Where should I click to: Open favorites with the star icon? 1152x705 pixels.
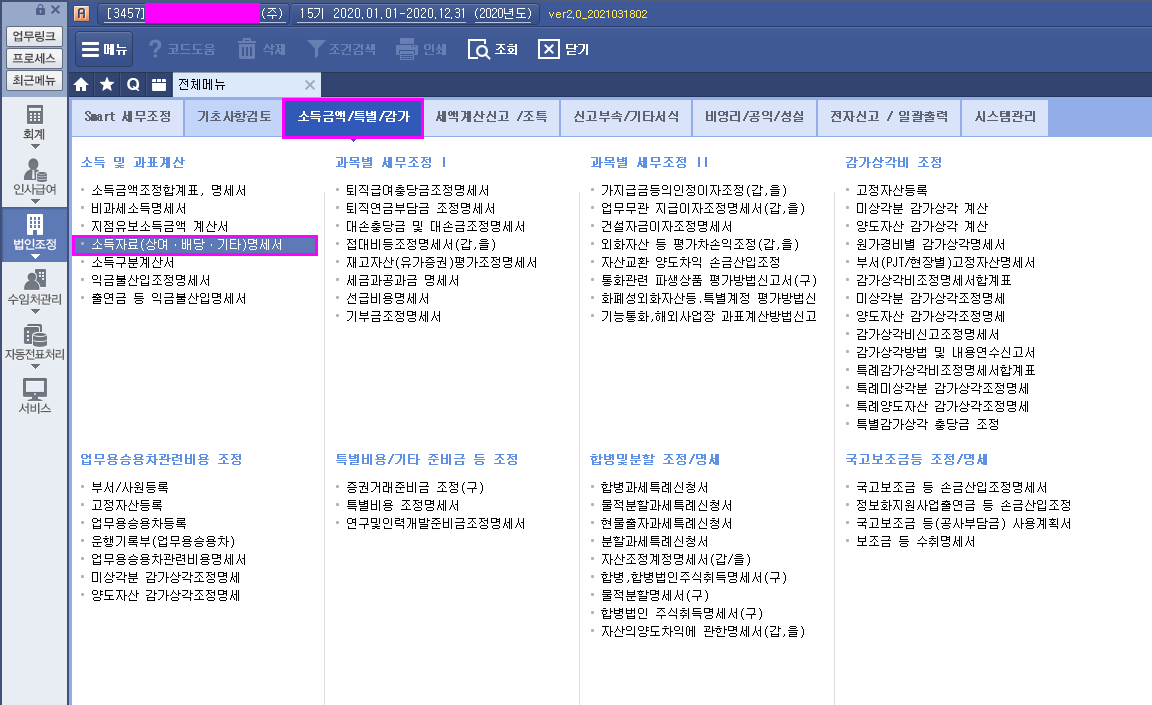[107, 85]
